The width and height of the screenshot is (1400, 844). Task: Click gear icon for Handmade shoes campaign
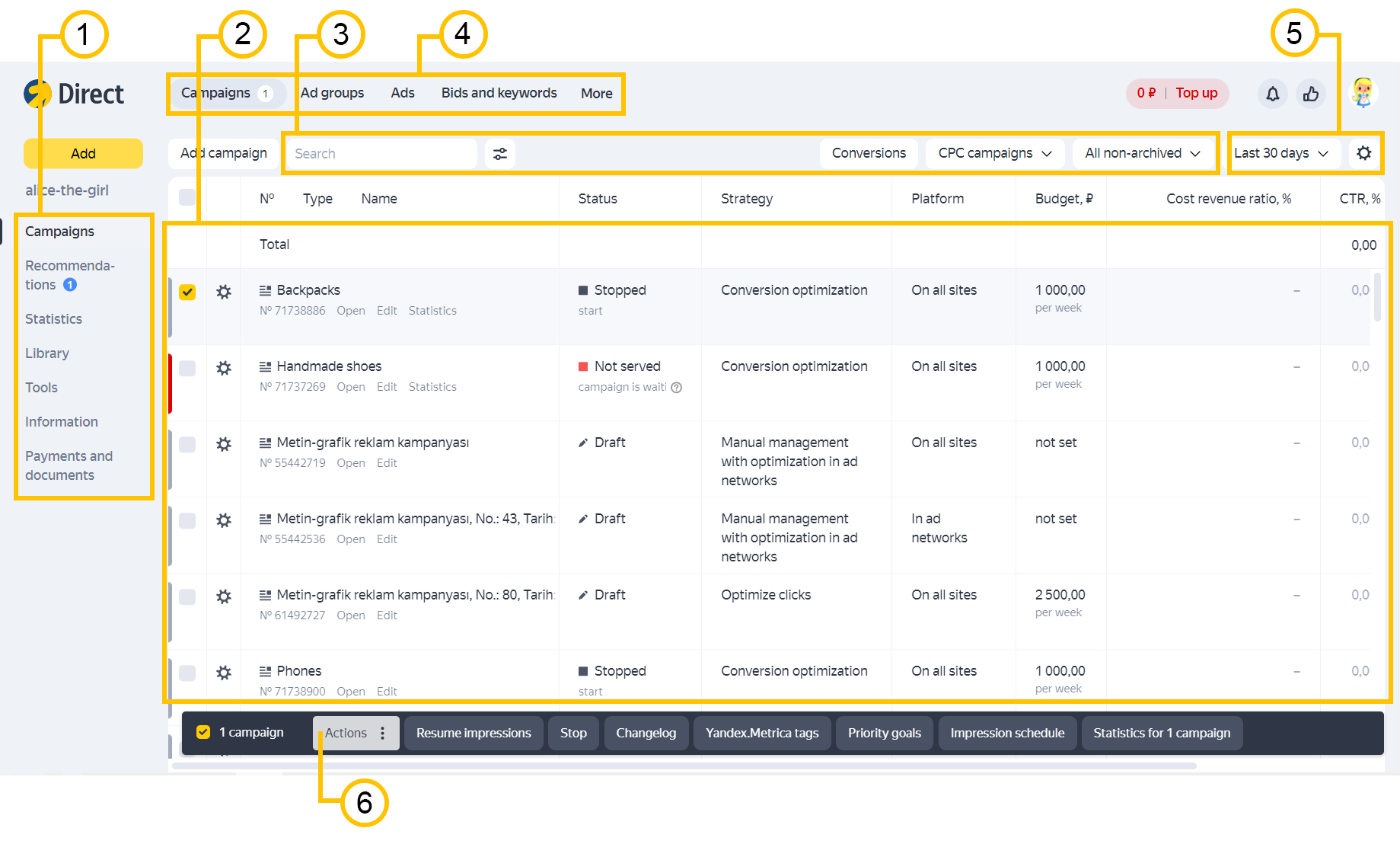(x=224, y=368)
